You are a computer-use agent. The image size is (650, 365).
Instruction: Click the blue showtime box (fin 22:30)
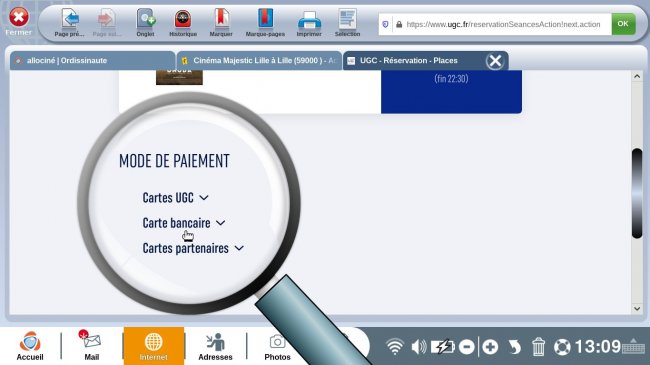point(451,91)
